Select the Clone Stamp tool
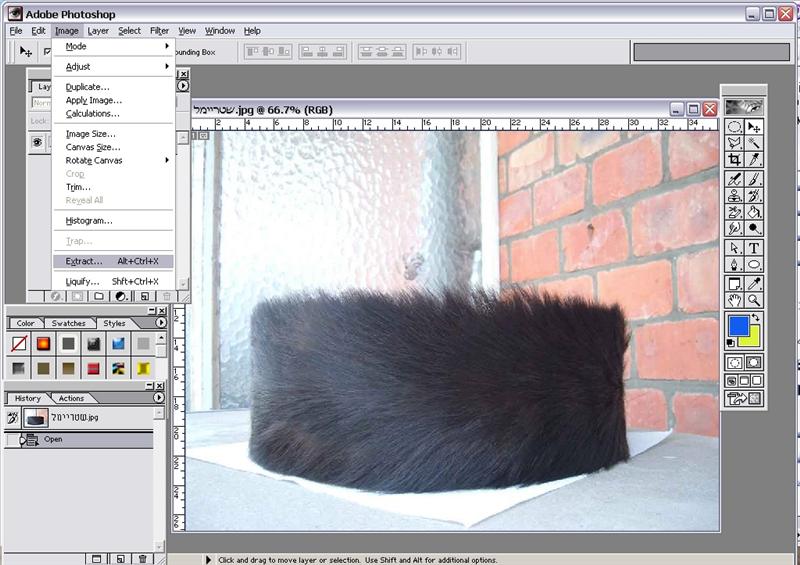800x565 pixels. click(734, 195)
